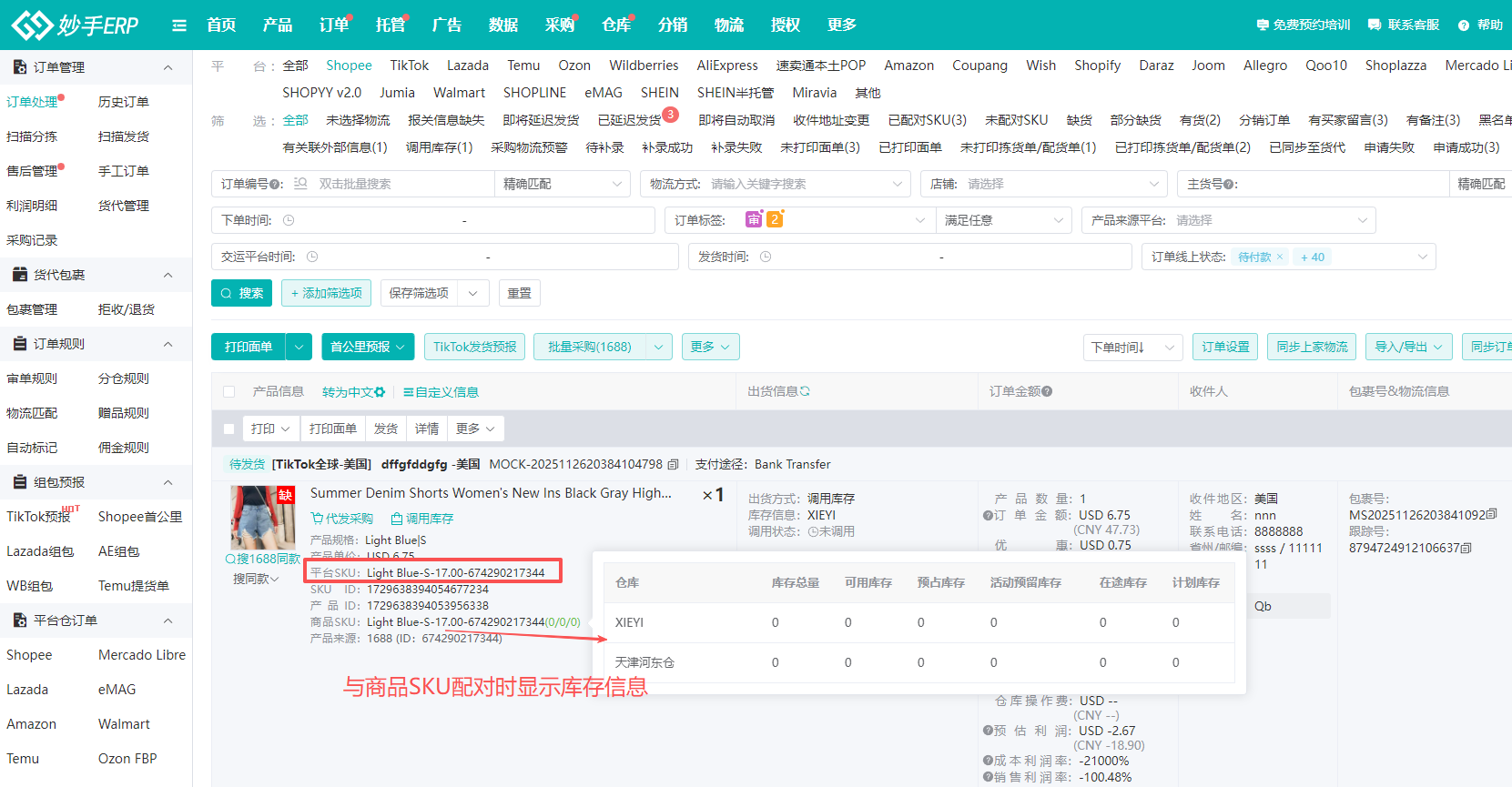Click the purple 审 order tag icon

754,219
